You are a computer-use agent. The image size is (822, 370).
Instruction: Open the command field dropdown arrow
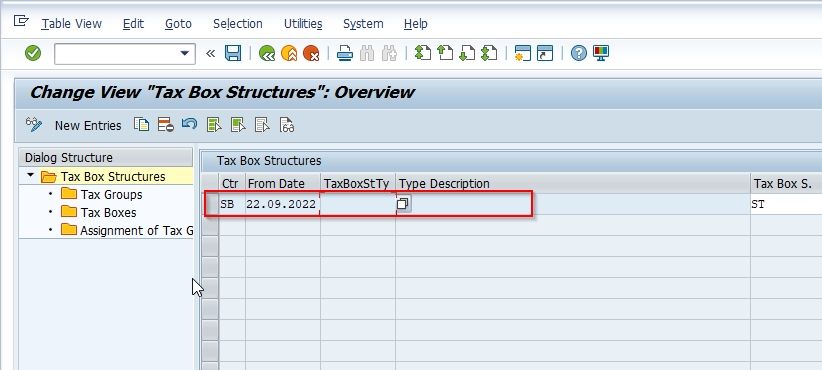(x=184, y=53)
